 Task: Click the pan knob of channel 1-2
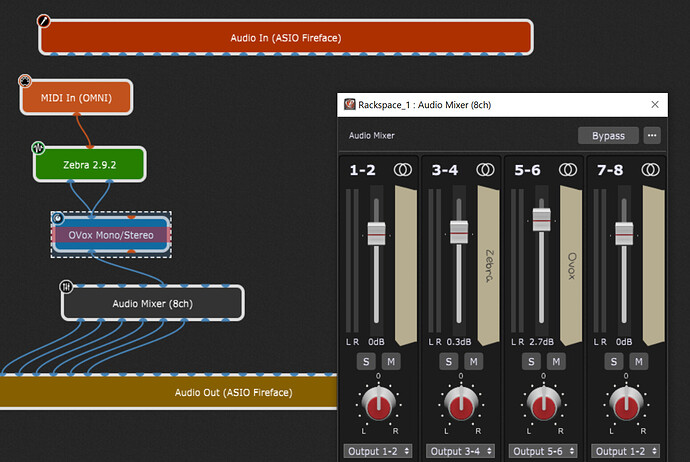pos(378,403)
